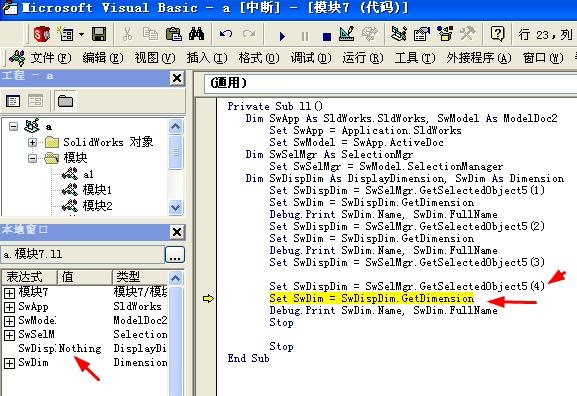Open the Toolbox hammer and wrench icon
This screenshot has height=396, width=577.
(467, 35)
